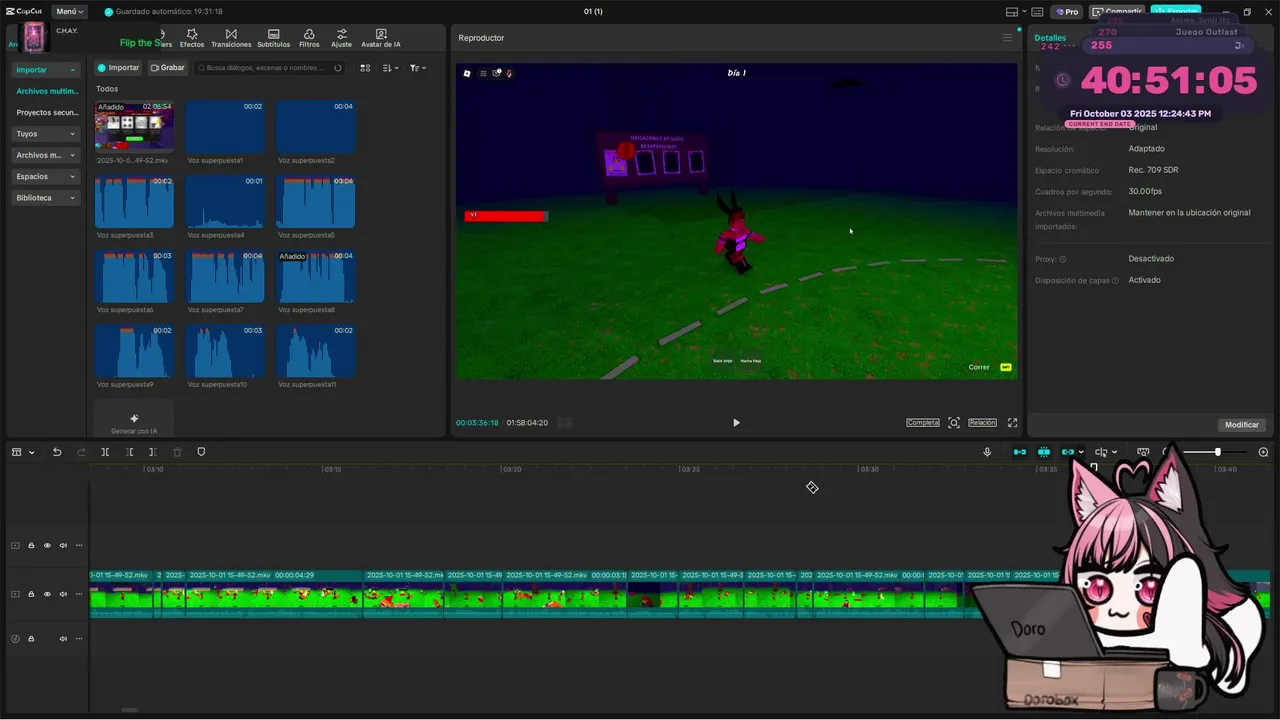Open the Filtros tab
Screen dimensions: 1280x720
click(x=309, y=38)
